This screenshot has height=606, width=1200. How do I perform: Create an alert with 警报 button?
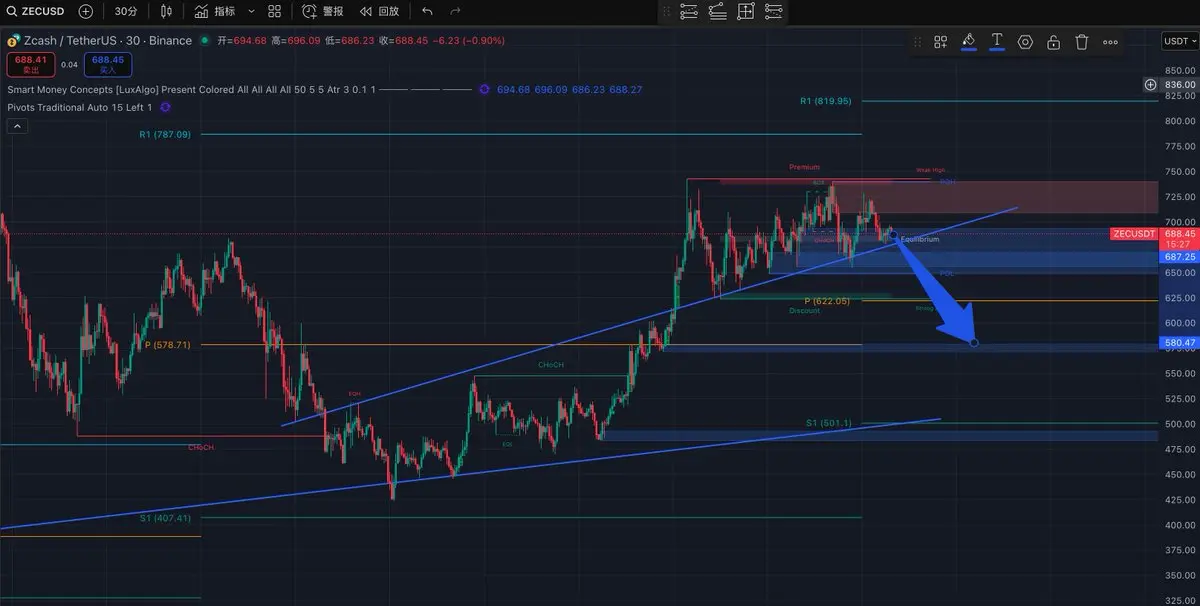322,11
